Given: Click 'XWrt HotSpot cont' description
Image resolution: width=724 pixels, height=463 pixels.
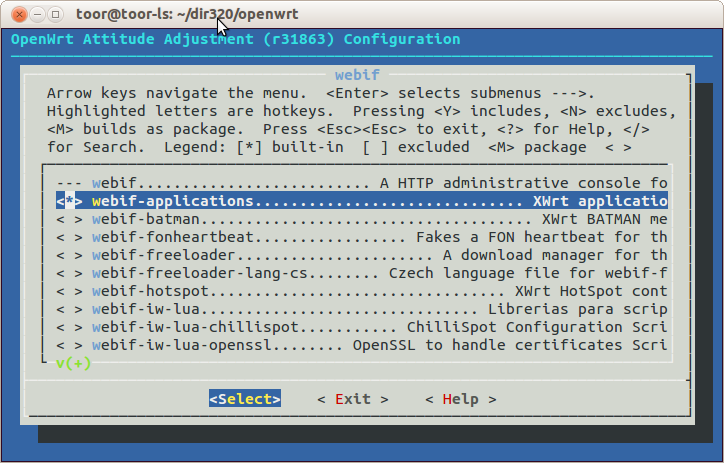Looking at the screenshot, I should 591,291.
